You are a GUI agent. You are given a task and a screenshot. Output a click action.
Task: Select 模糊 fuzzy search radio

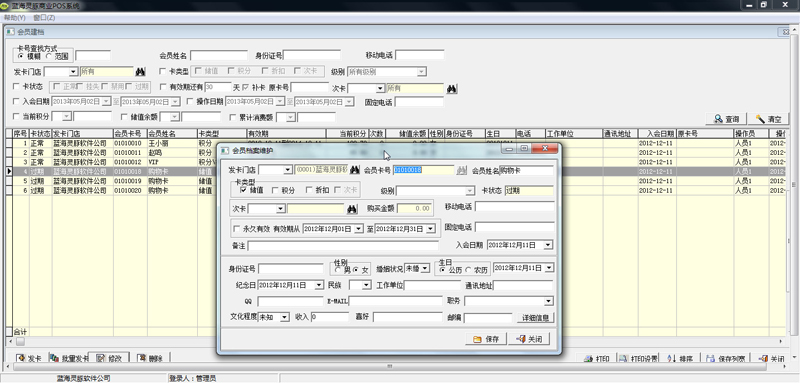[21, 56]
